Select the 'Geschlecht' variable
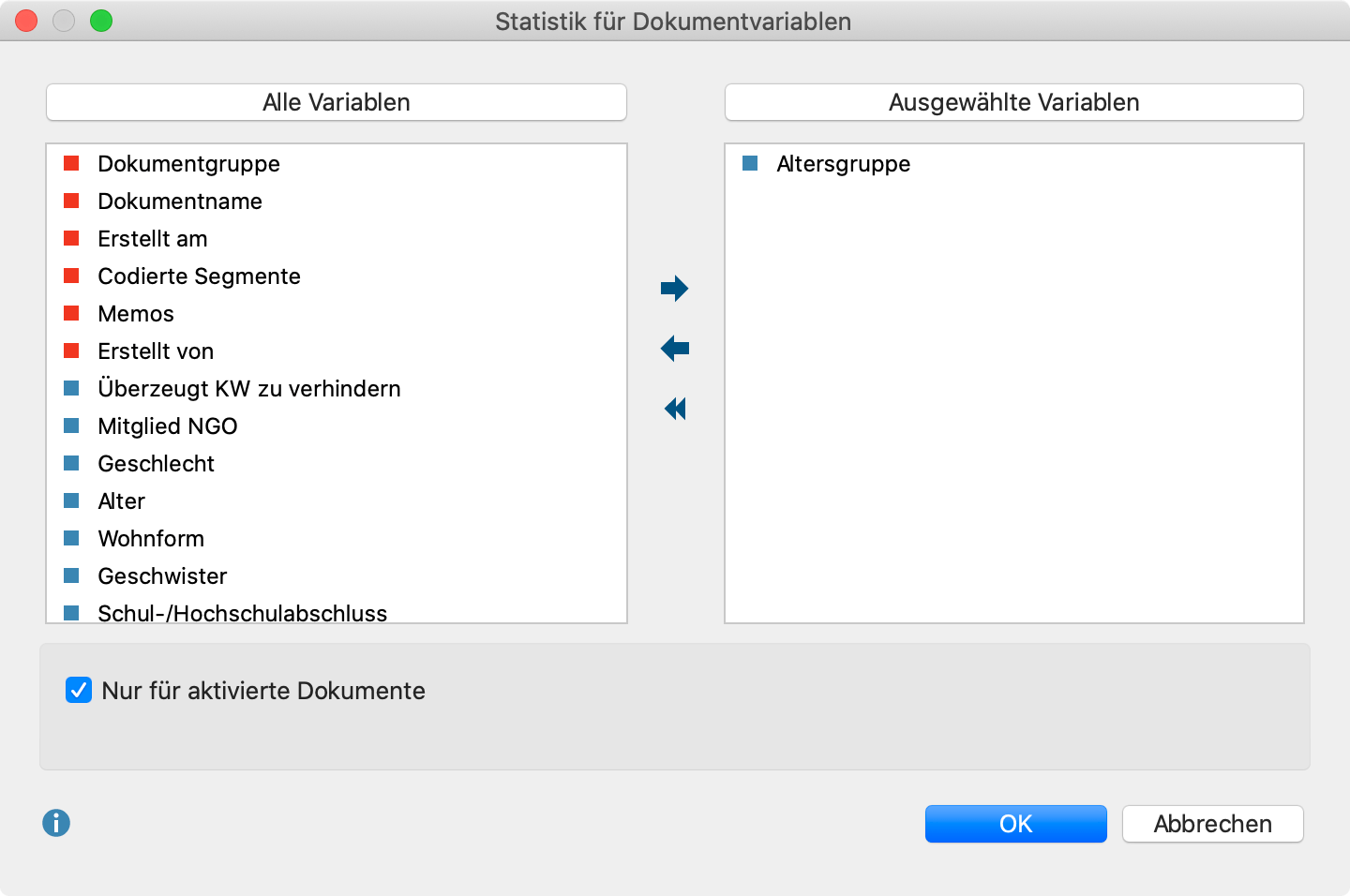 coord(337,464)
